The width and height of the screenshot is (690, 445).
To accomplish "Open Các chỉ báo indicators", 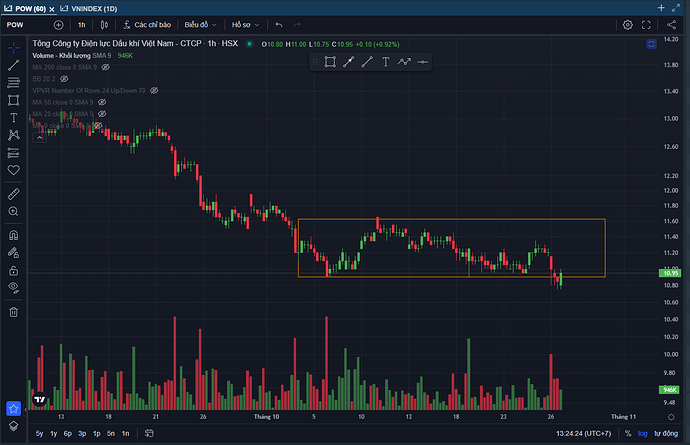I will (x=150, y=24).
